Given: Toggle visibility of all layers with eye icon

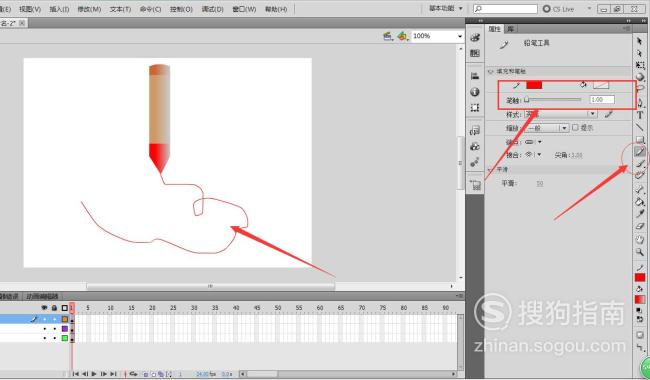Looking at the screenshot, I should click(44, 308).
